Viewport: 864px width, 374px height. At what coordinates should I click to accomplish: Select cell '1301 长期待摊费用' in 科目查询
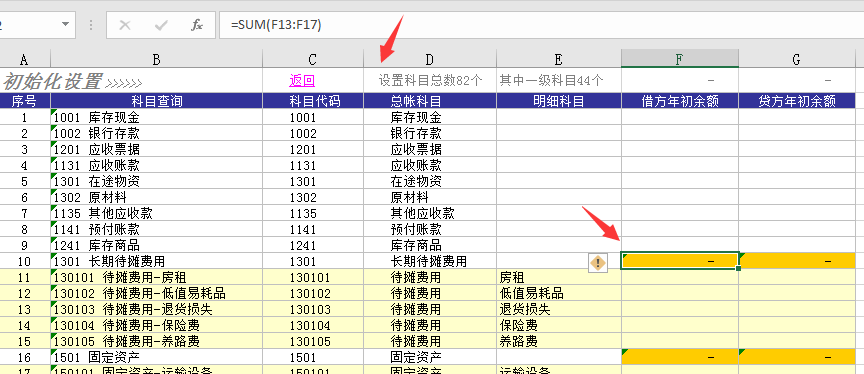(x=156, y=261)
